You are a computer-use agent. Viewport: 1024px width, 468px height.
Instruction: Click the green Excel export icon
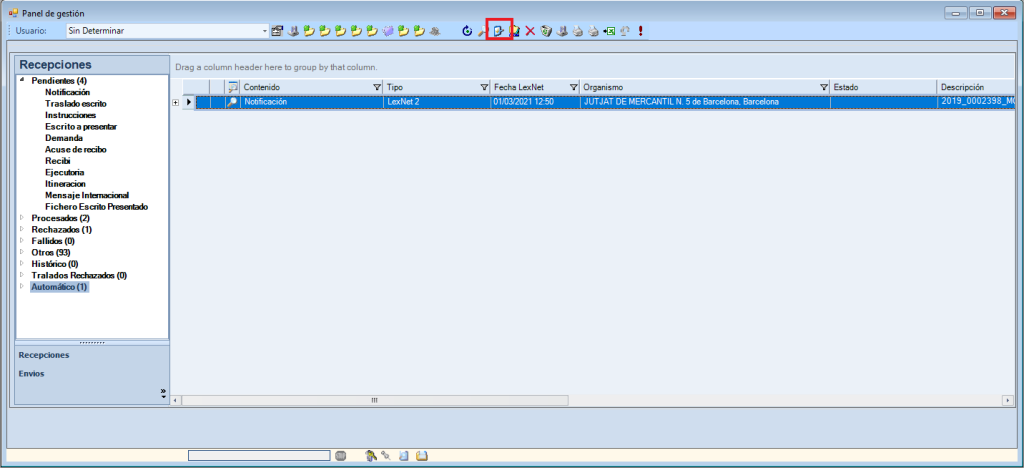click(x=608, y=31)
